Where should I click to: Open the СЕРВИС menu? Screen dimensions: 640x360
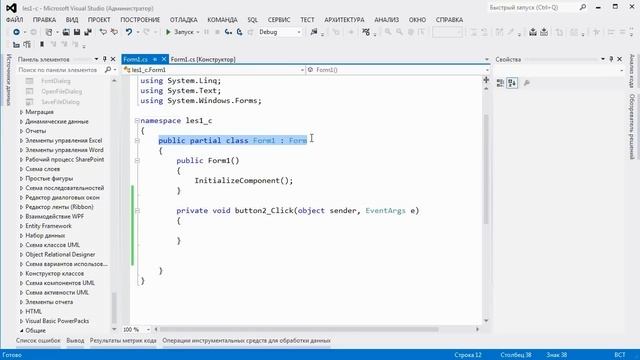point(279,20)
